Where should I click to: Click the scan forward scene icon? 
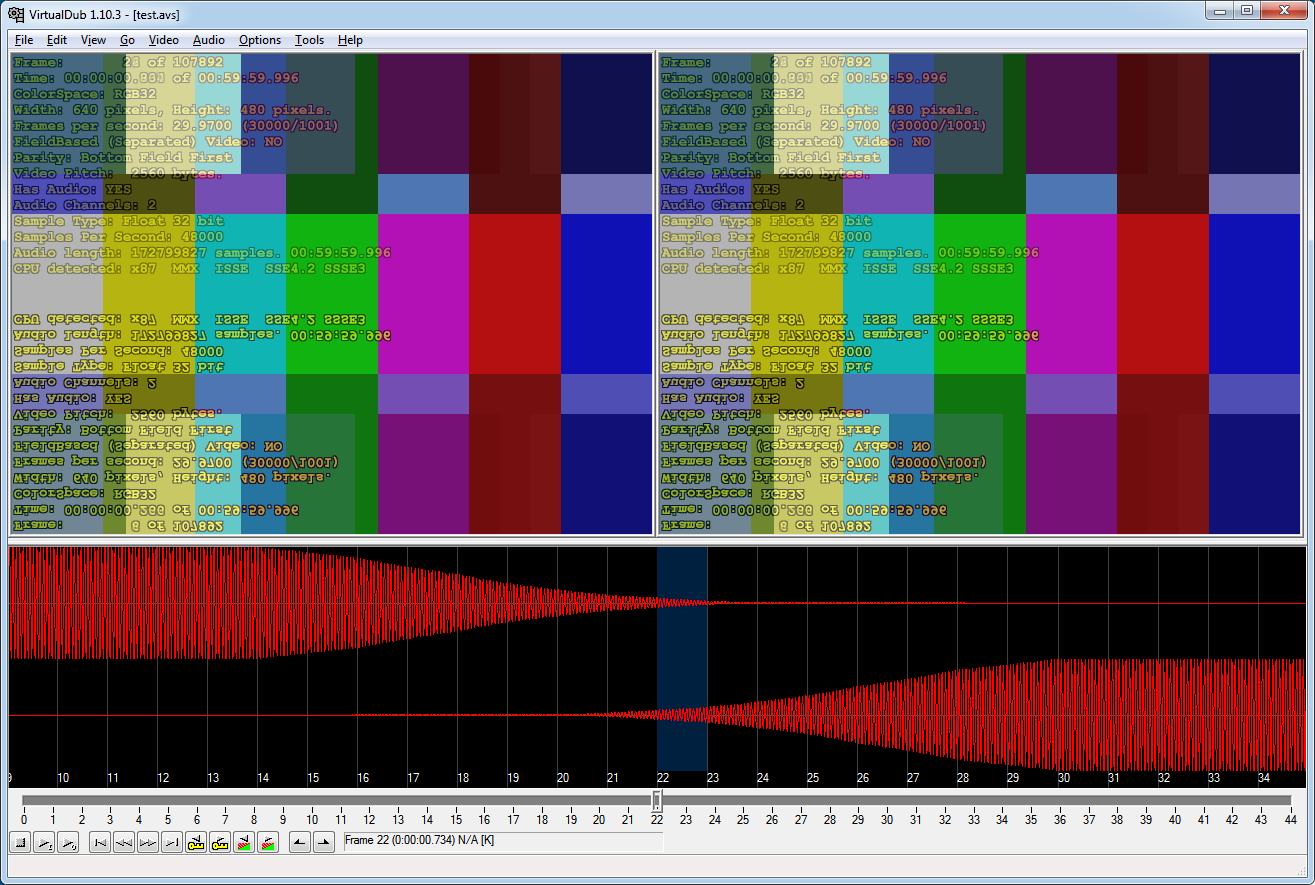tap(268, 842)
